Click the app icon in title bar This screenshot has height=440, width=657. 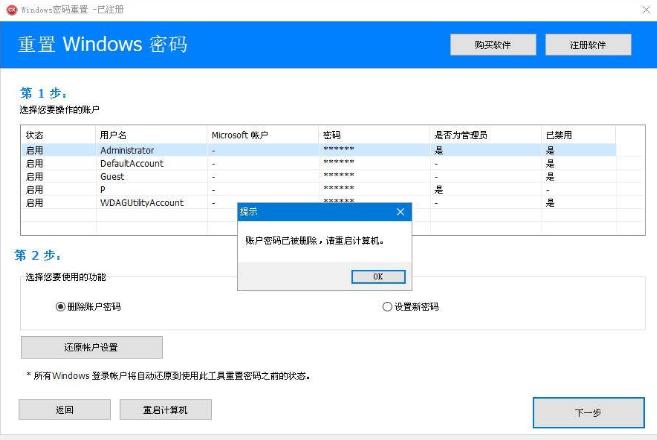tap(12, 10)
